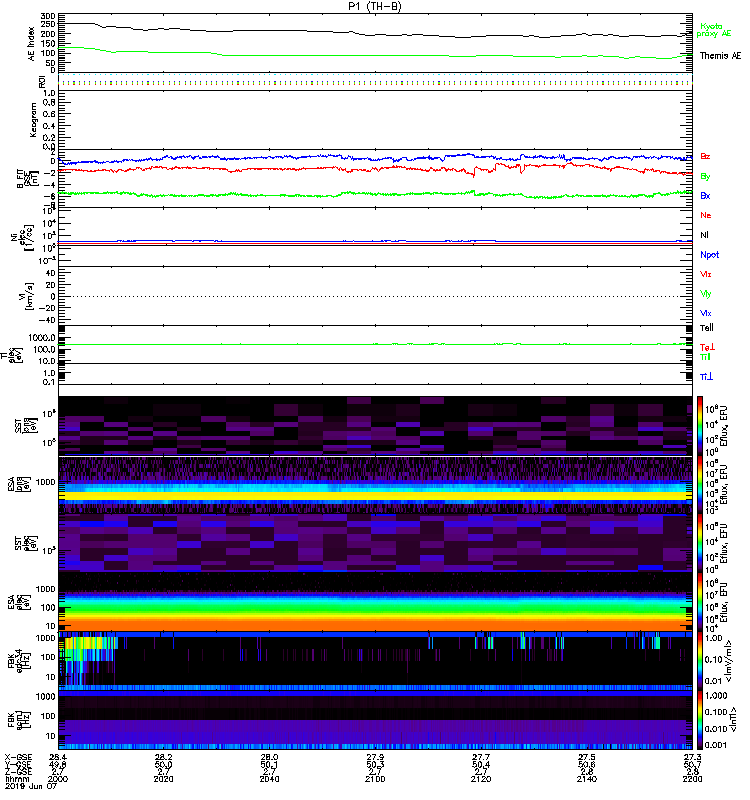Select the black Ni legend label

[x=704, y=235]
